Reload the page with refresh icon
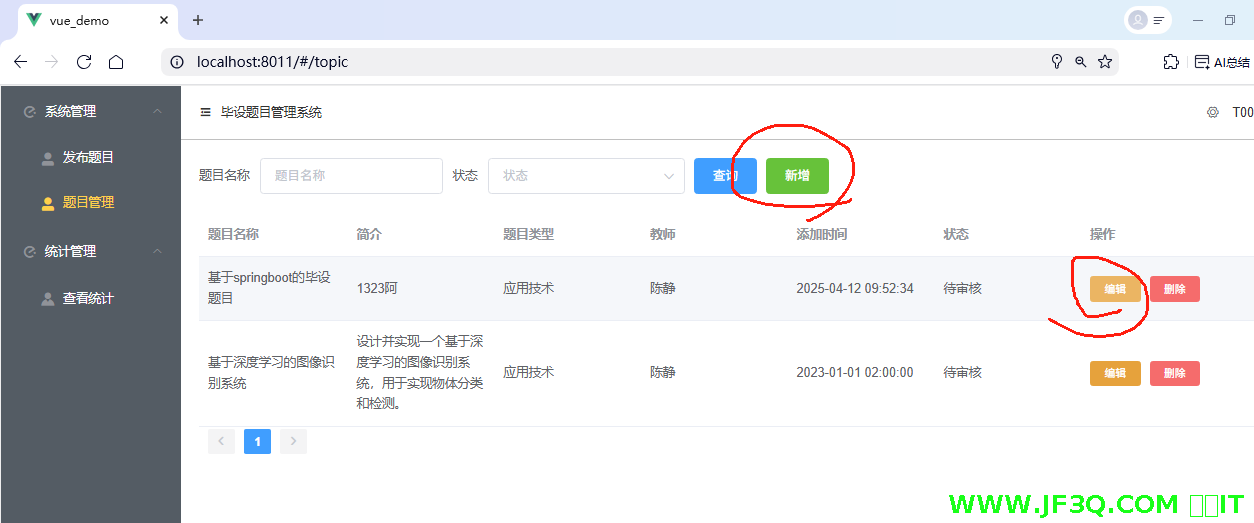Viewport: 1254px width, 523px height. (84, 62)
